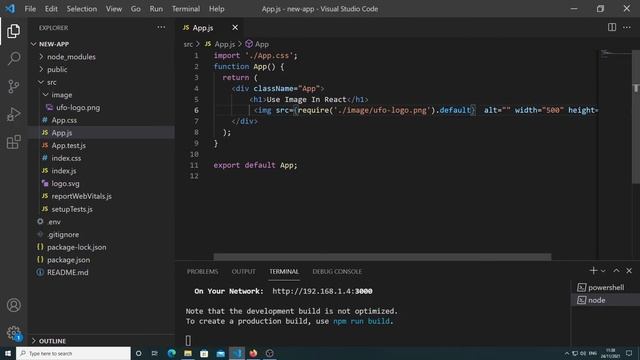This screenshot has height=360, width=640.
Task: Open the Extensions view
Action: click(13, 142)
